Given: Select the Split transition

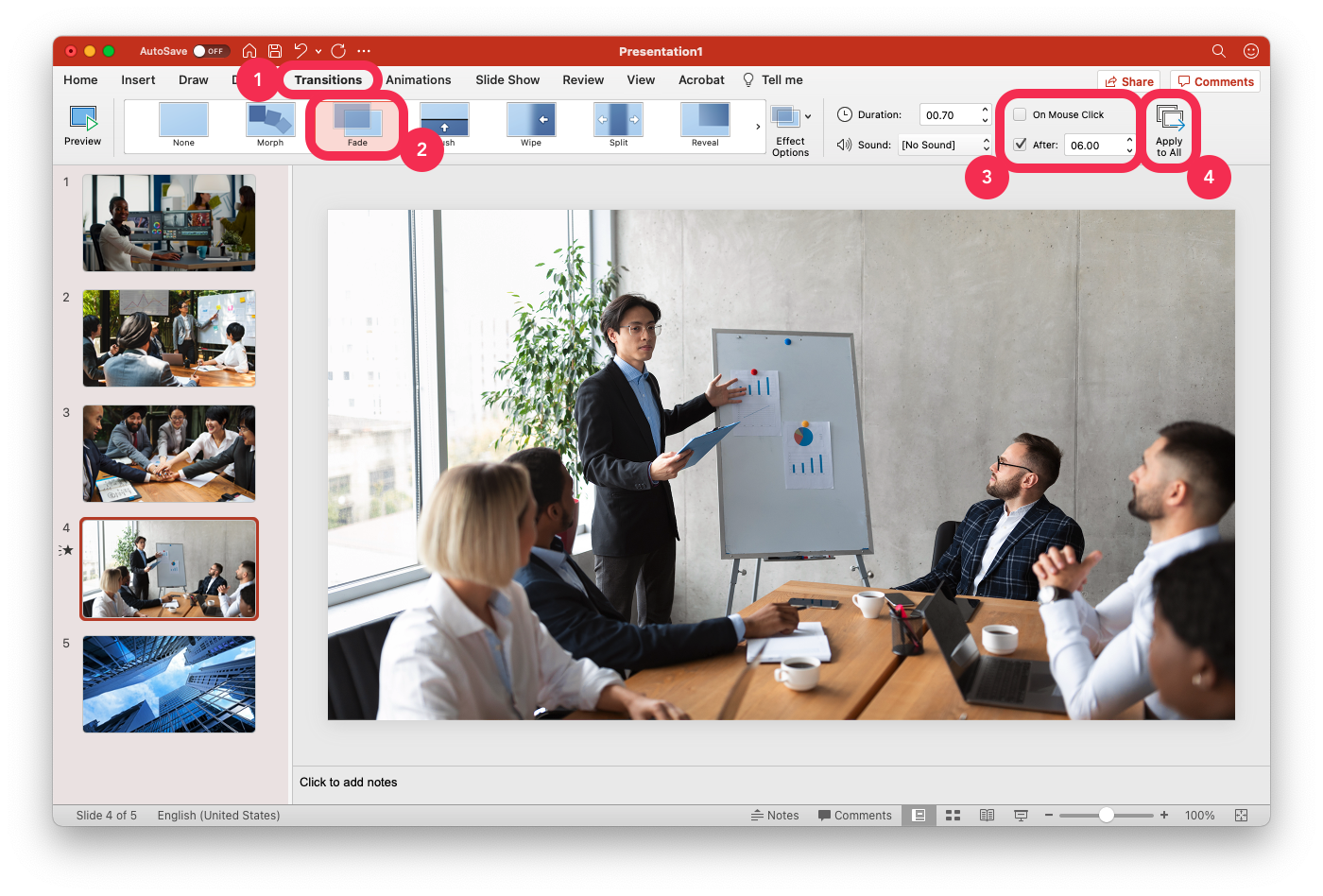Looking at the screenshot, I should 617,124.
